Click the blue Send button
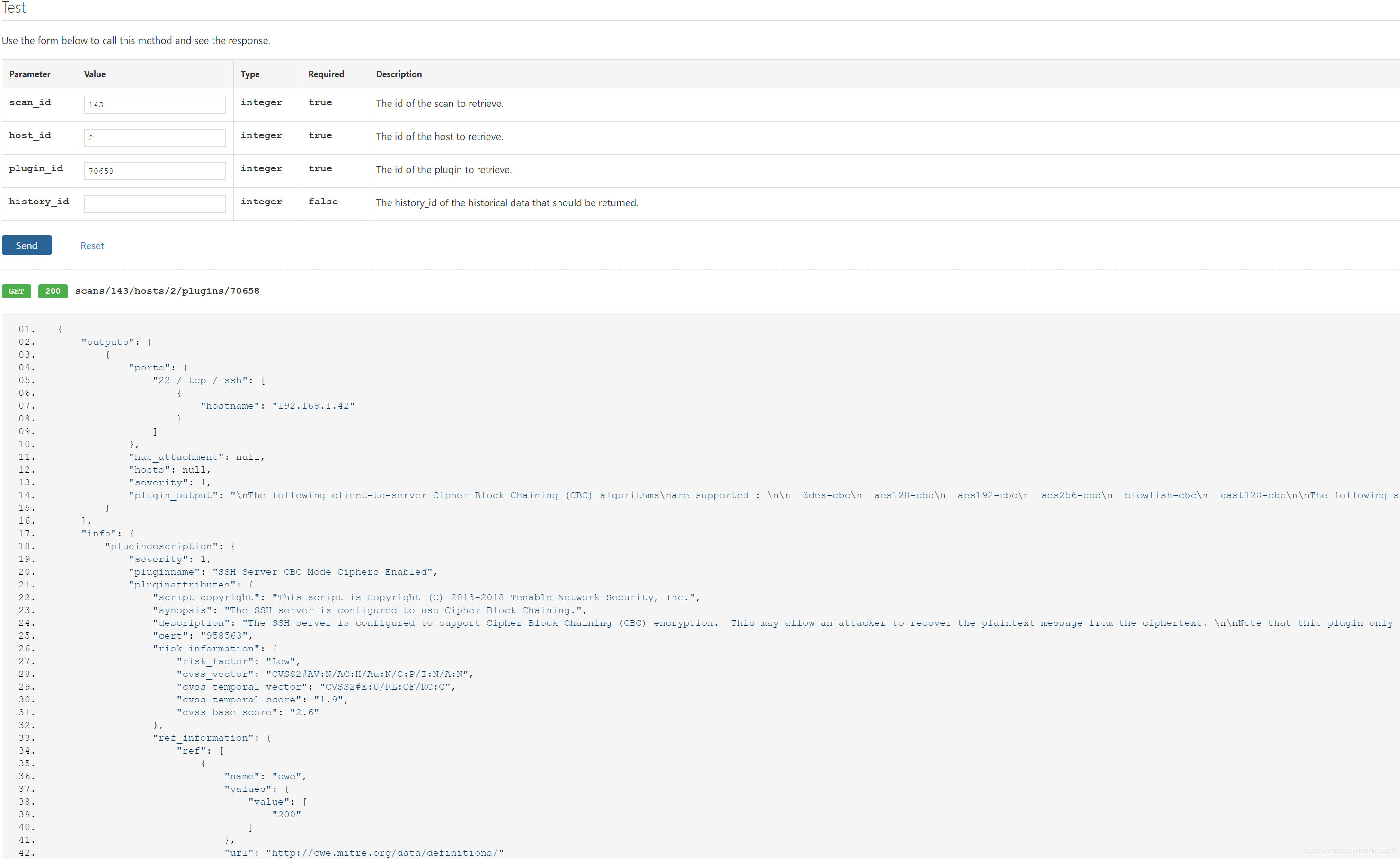 click(27, 245)
